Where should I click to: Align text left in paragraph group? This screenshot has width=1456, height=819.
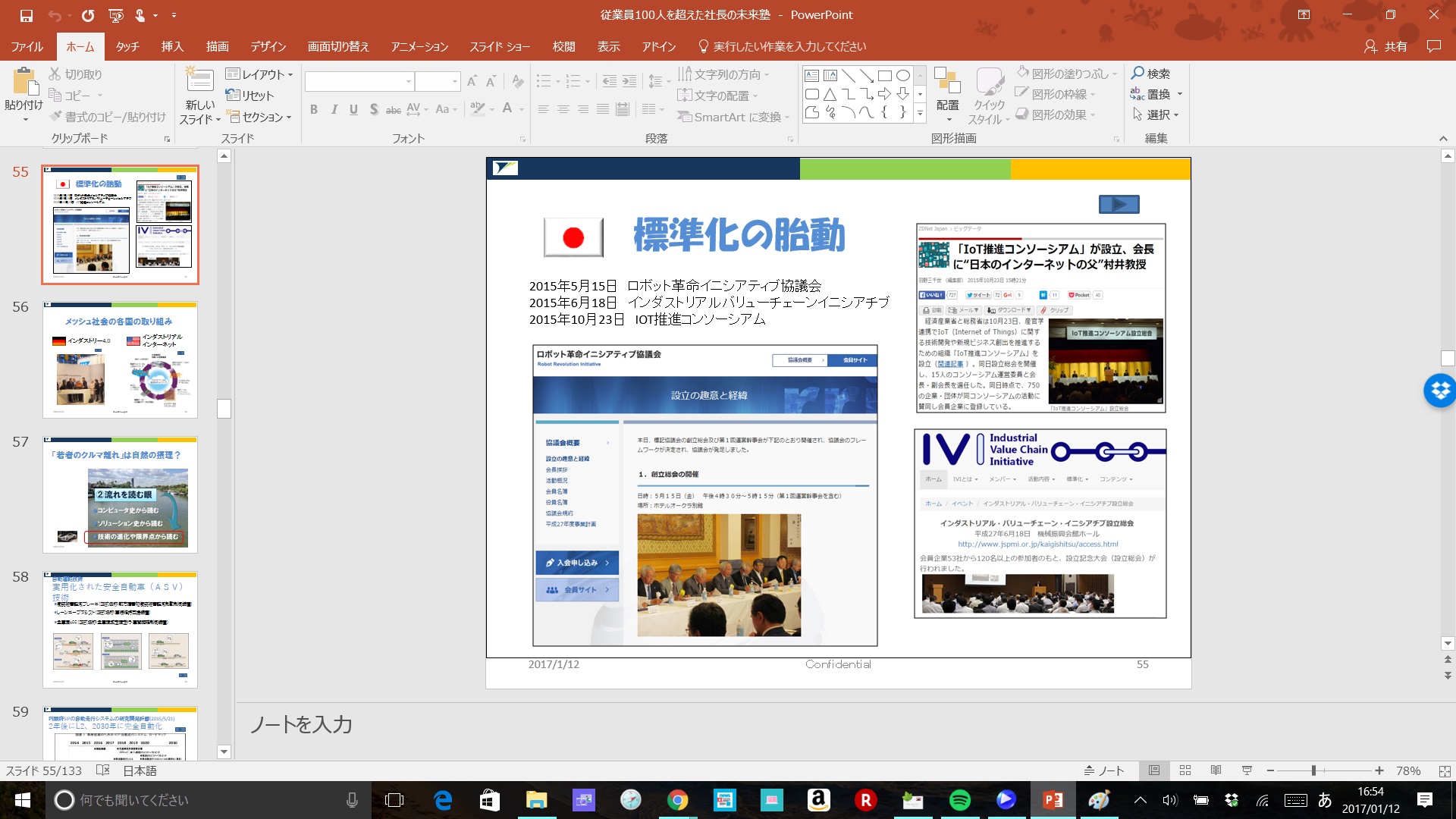click(543, 110)
